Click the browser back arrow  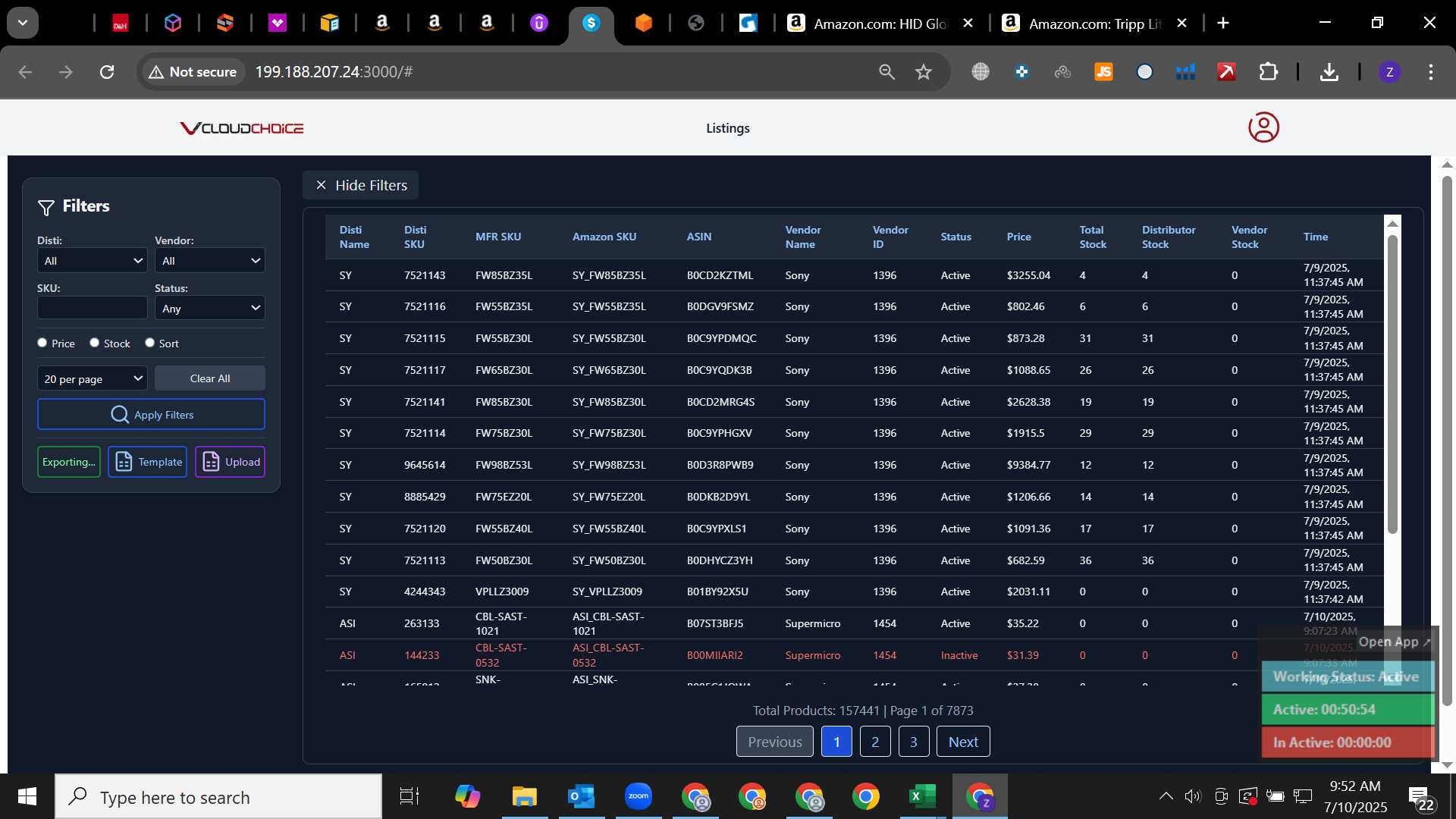click(x=25, y=72)
